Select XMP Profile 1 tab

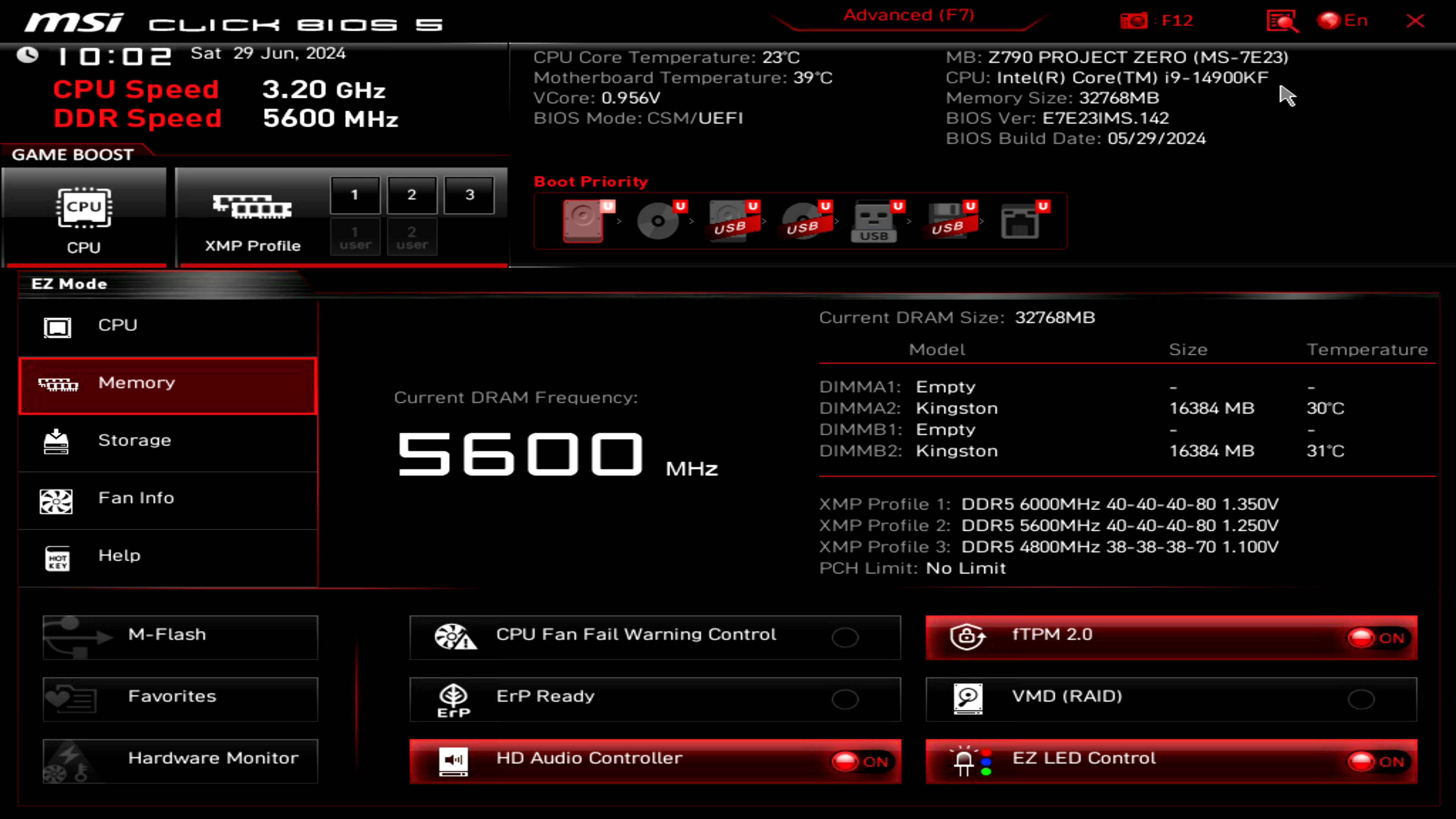[354, 194]
